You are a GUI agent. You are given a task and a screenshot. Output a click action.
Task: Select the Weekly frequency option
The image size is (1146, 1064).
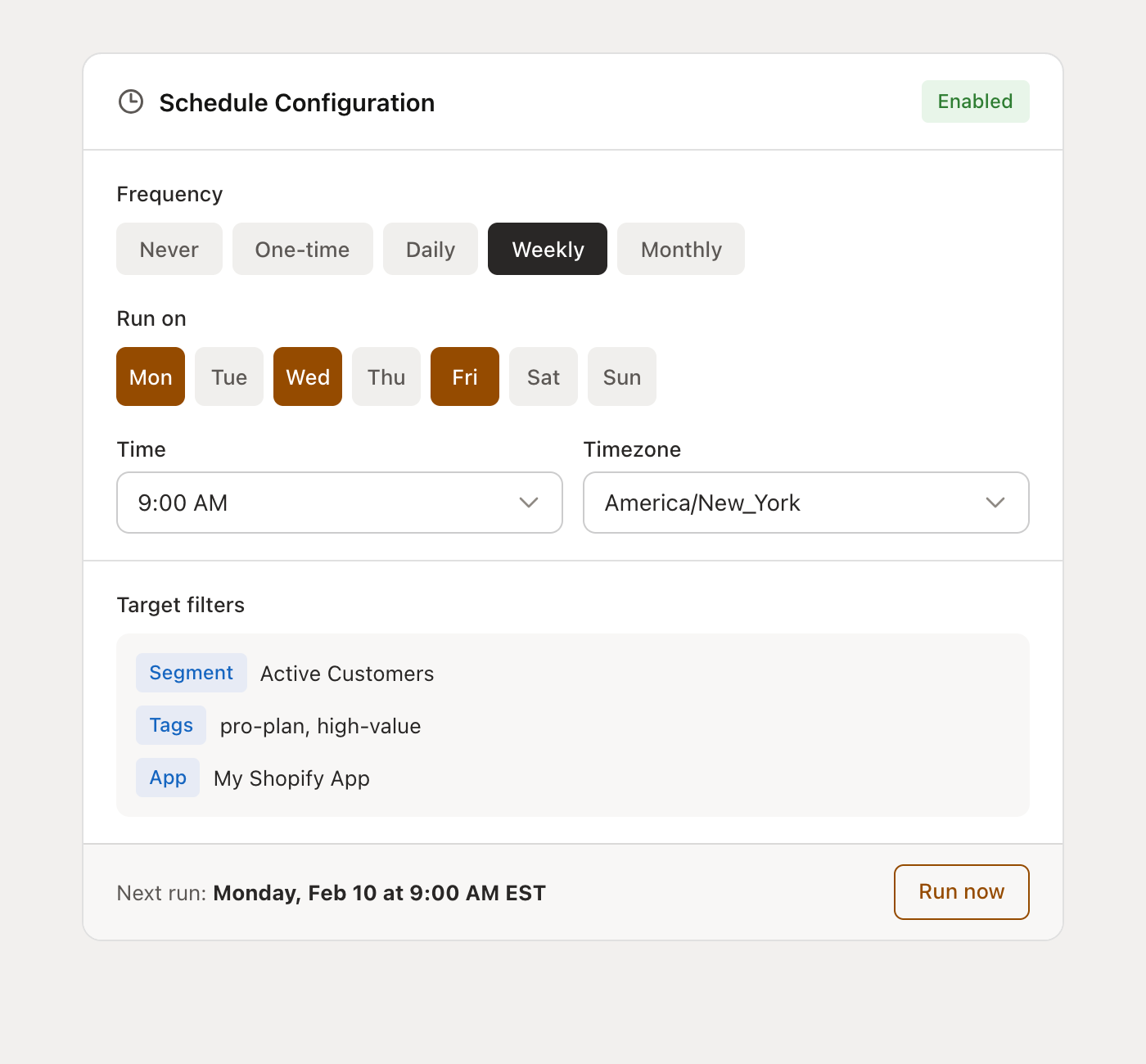click(547, 249)
